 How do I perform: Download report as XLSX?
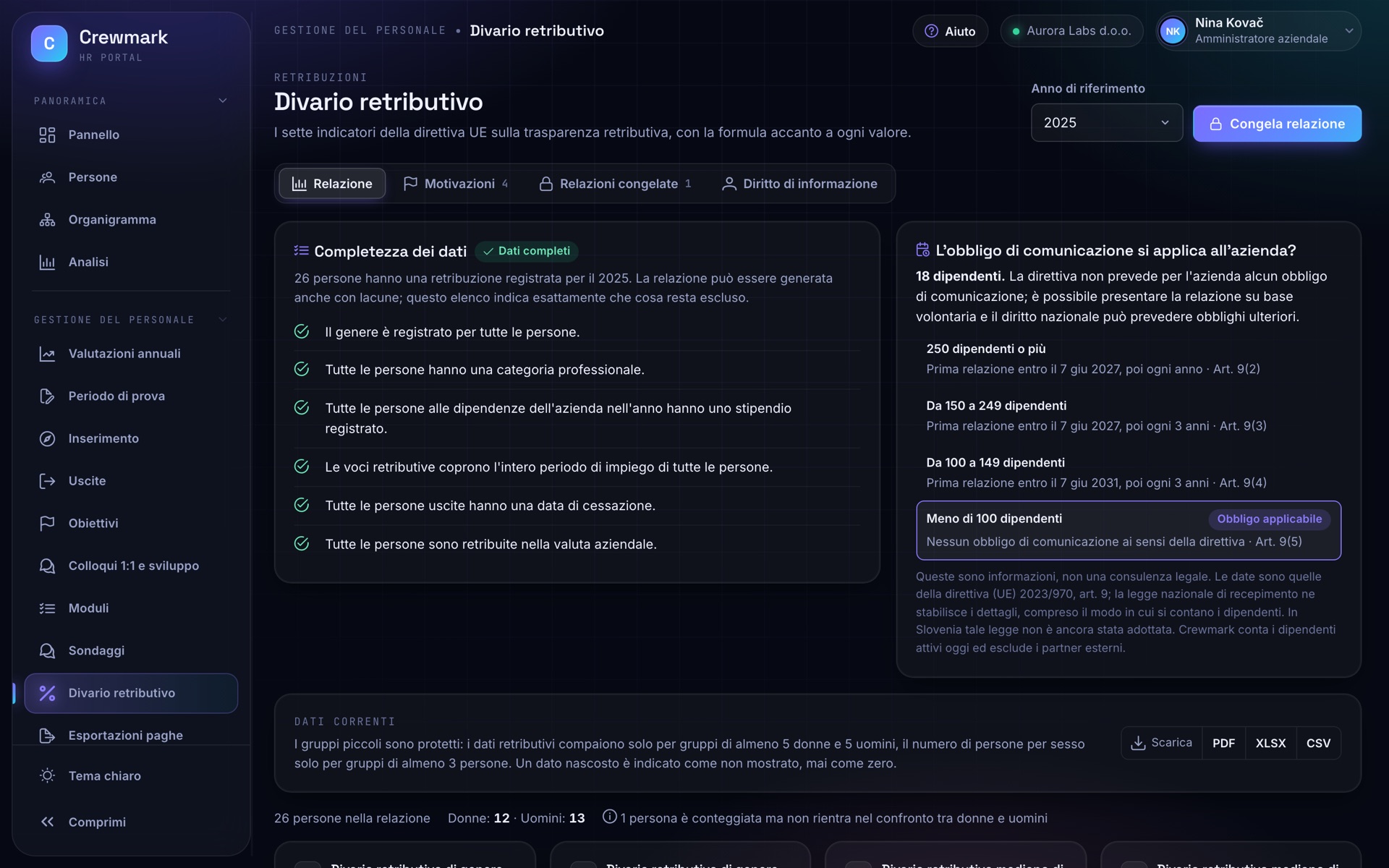click(x=1270, y=743)
